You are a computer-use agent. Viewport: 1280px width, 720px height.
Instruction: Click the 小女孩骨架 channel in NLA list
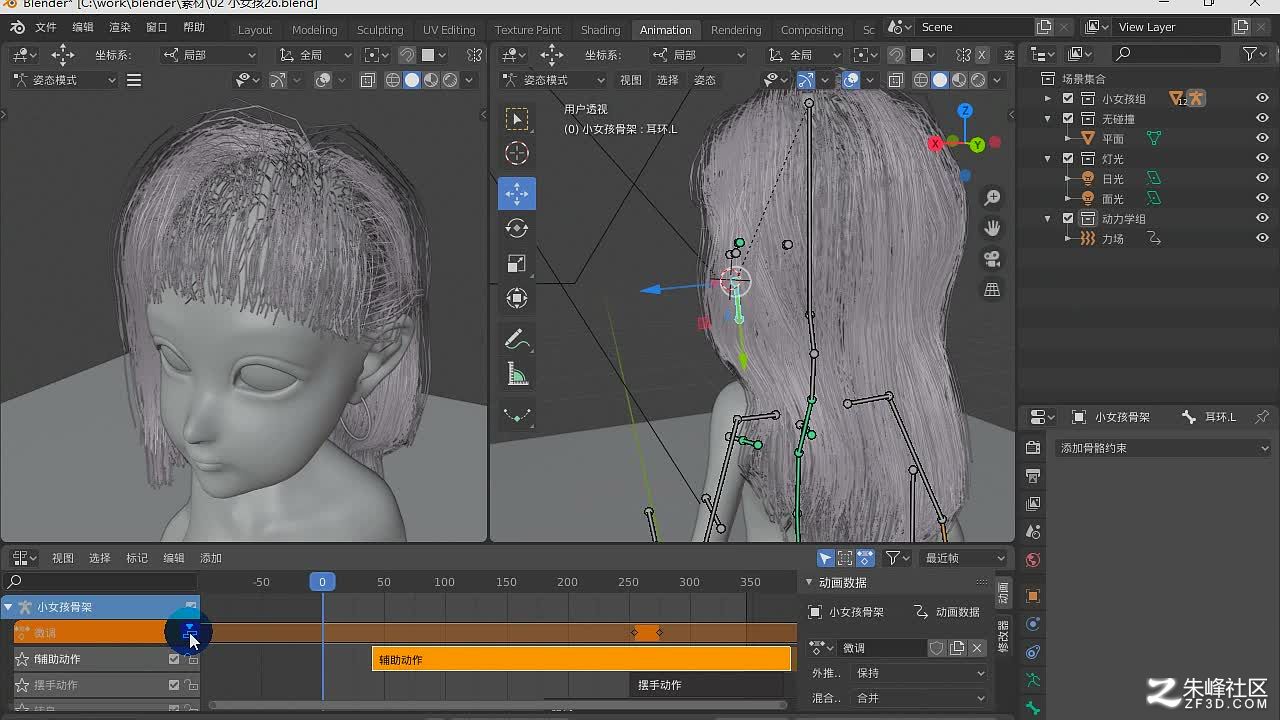100,607
